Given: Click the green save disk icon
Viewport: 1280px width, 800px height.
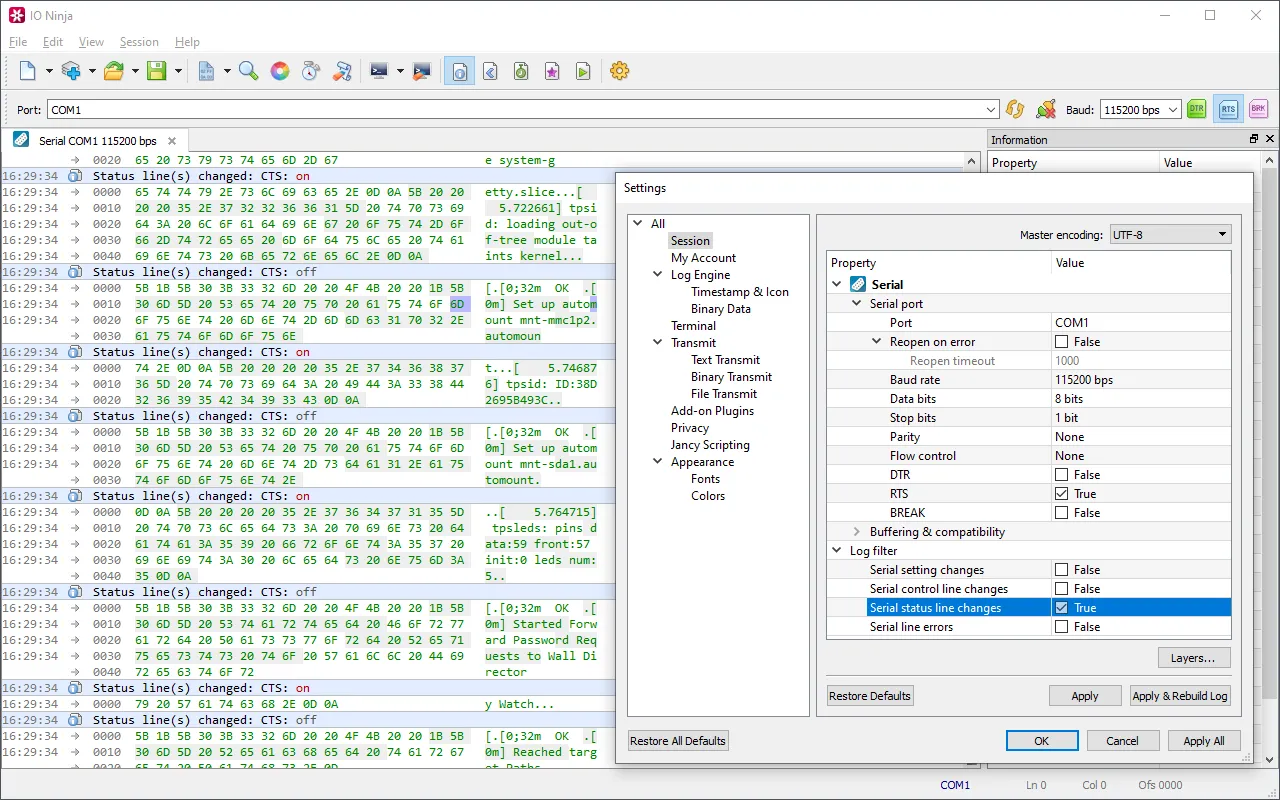Looking at the screenshot, I should [157, 71].
